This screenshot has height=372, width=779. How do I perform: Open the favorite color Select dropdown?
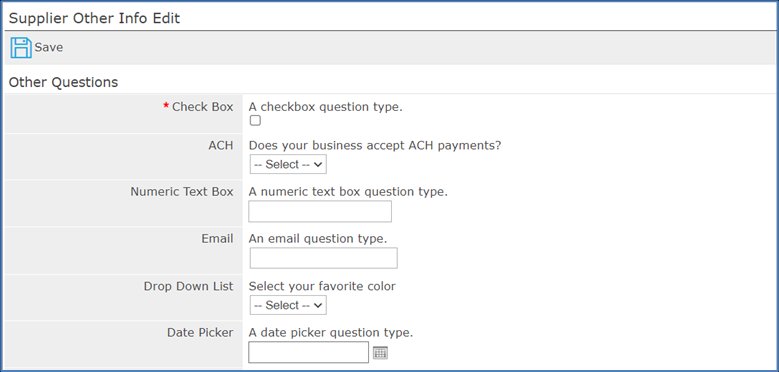pos(288,305)
